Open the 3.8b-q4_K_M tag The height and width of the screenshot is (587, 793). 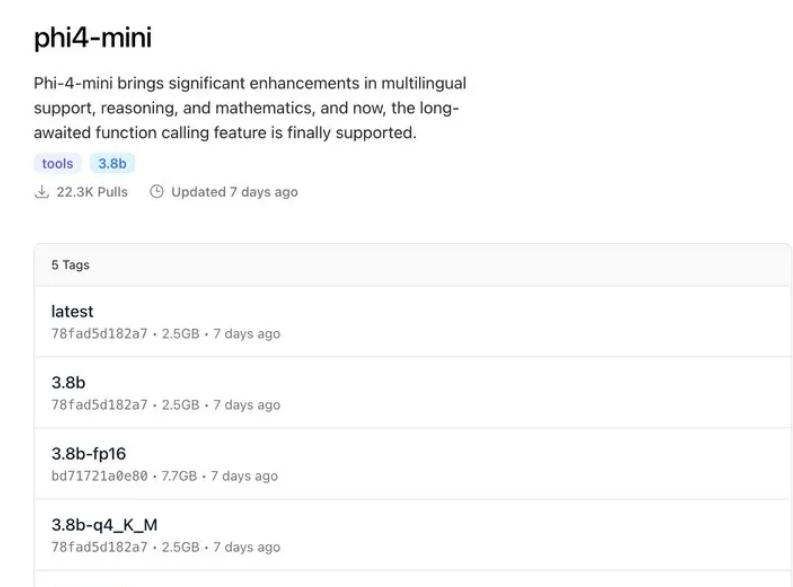(x=104, y=525)
